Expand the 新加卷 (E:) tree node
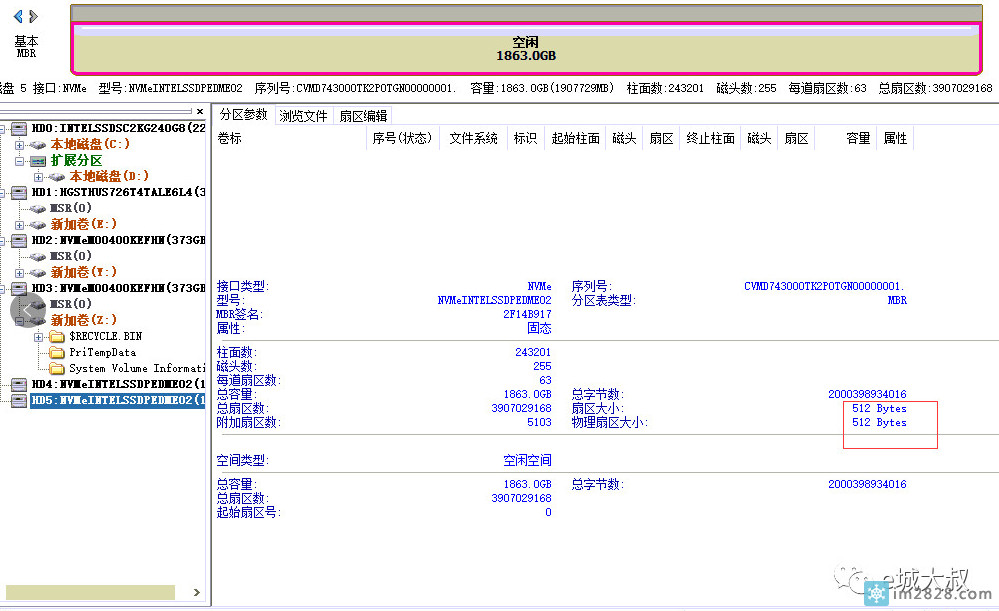999x611 pixels. point(19,225)
